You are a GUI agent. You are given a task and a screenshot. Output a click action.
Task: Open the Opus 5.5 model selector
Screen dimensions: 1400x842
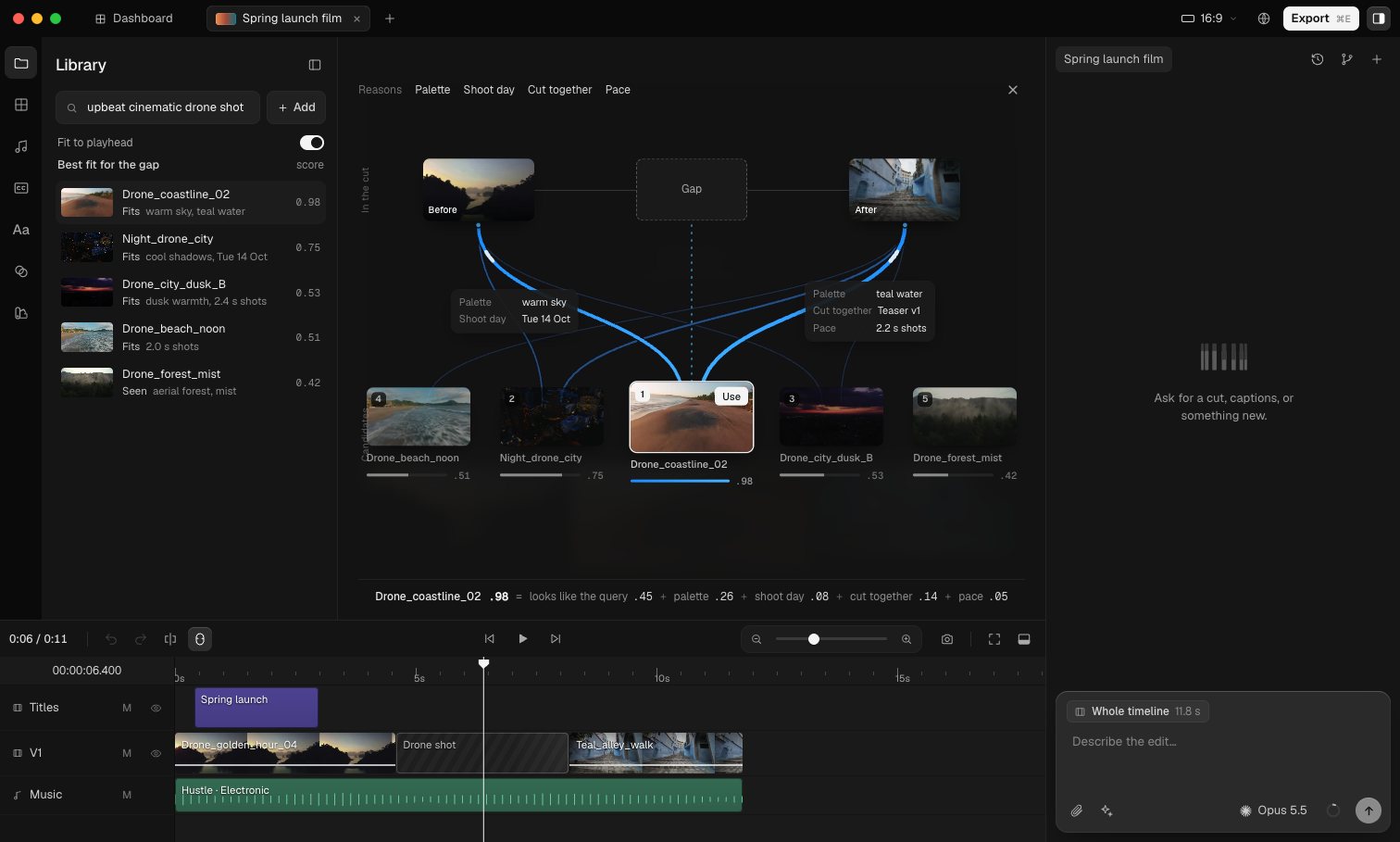pyautogui.click(x=1274, y=811)
